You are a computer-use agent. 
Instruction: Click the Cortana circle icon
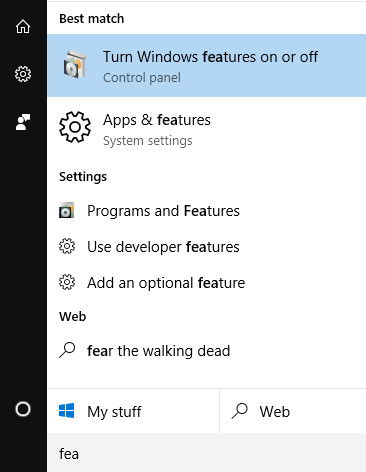tap(23, 409)
